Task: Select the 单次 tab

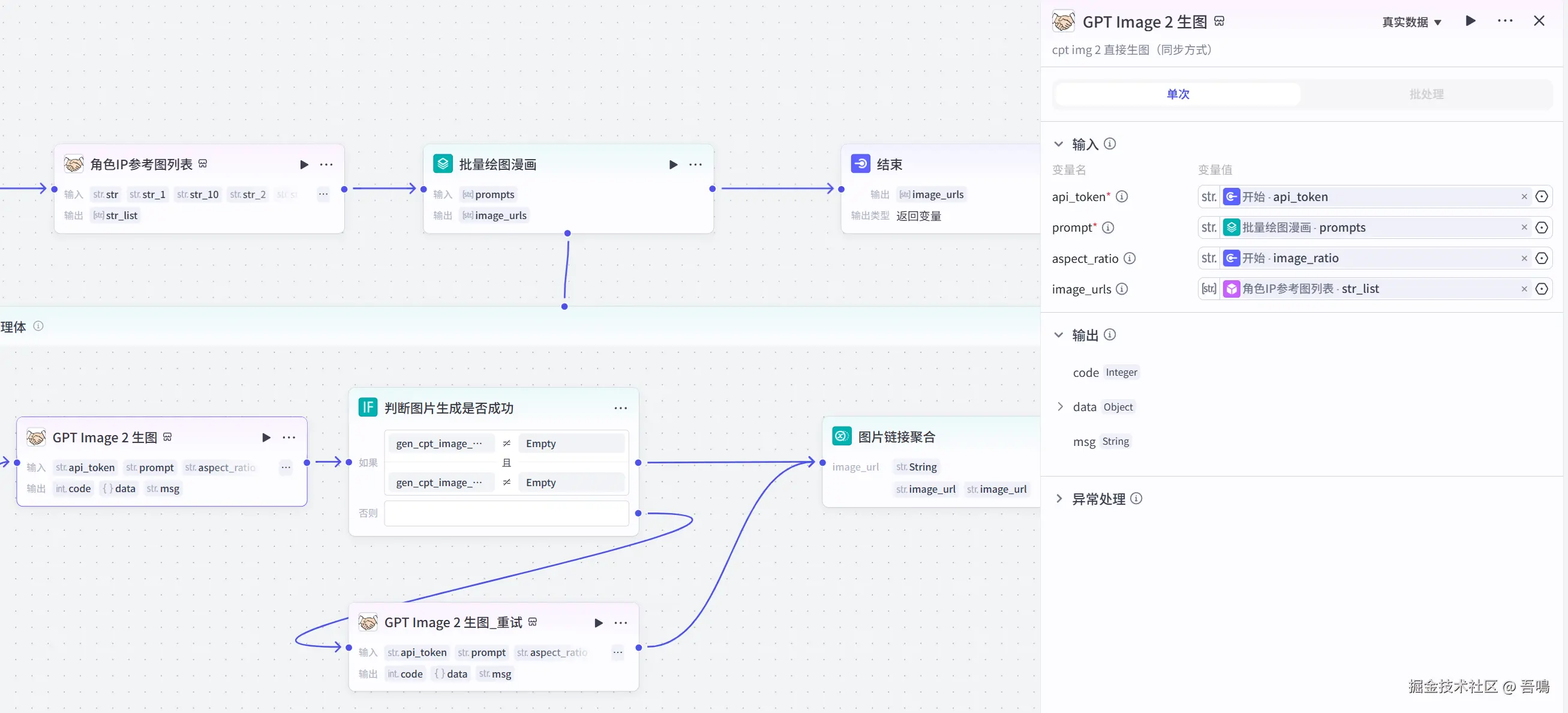Action: point(1177,94)
